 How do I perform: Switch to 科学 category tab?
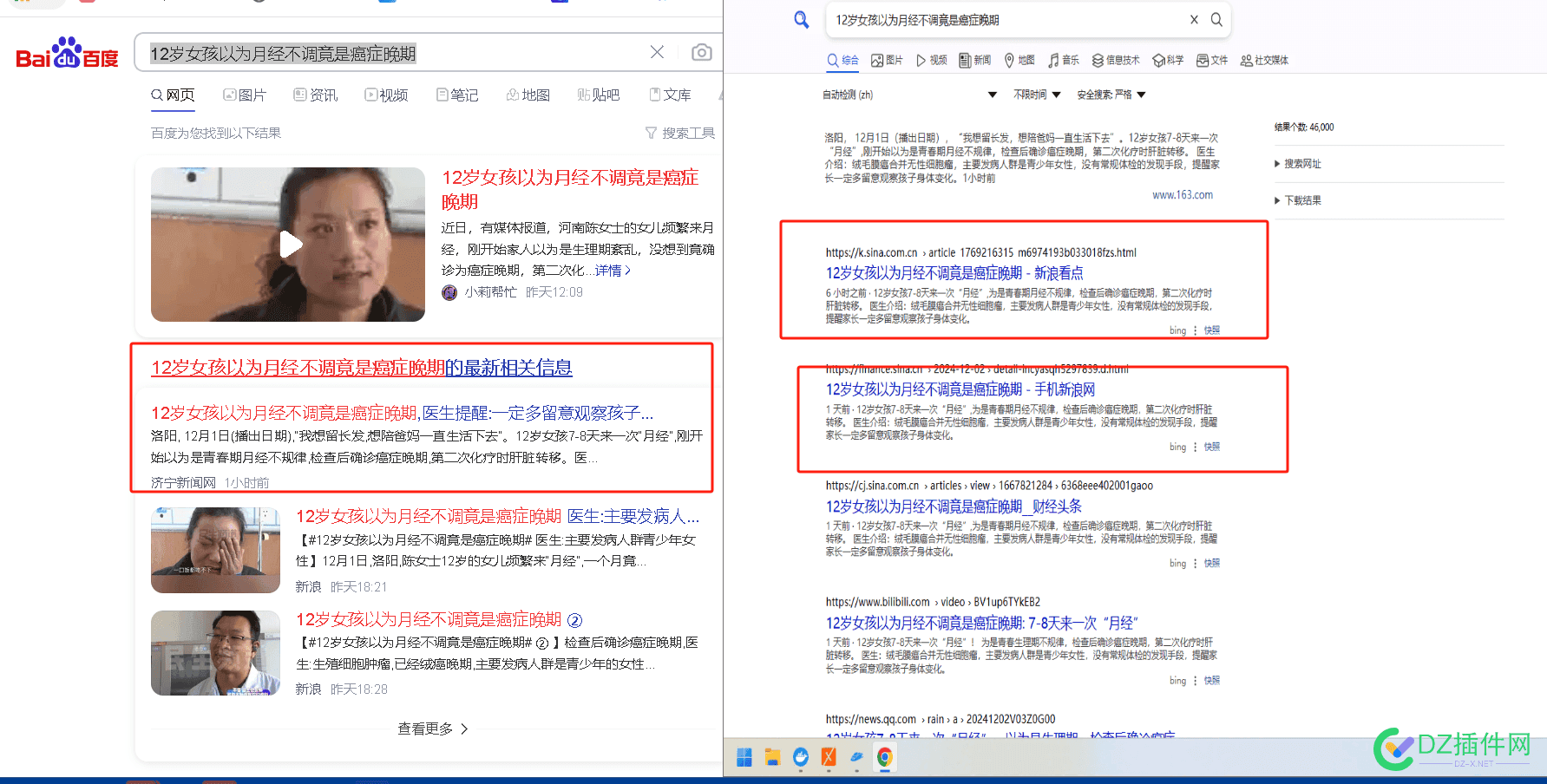[1168, 60]
